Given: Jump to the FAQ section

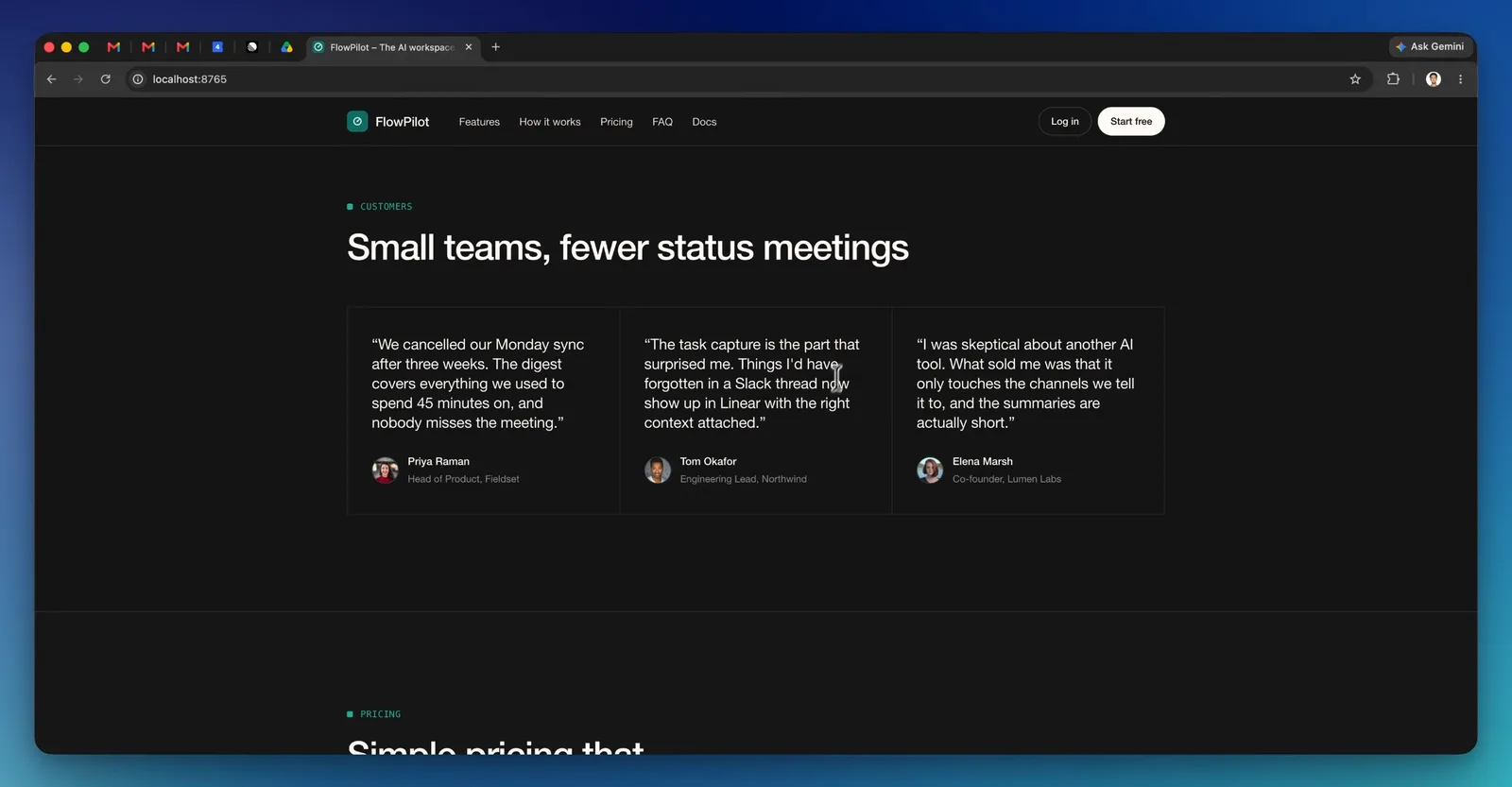Looking at the screenshot, I should (x=662, y=122).
